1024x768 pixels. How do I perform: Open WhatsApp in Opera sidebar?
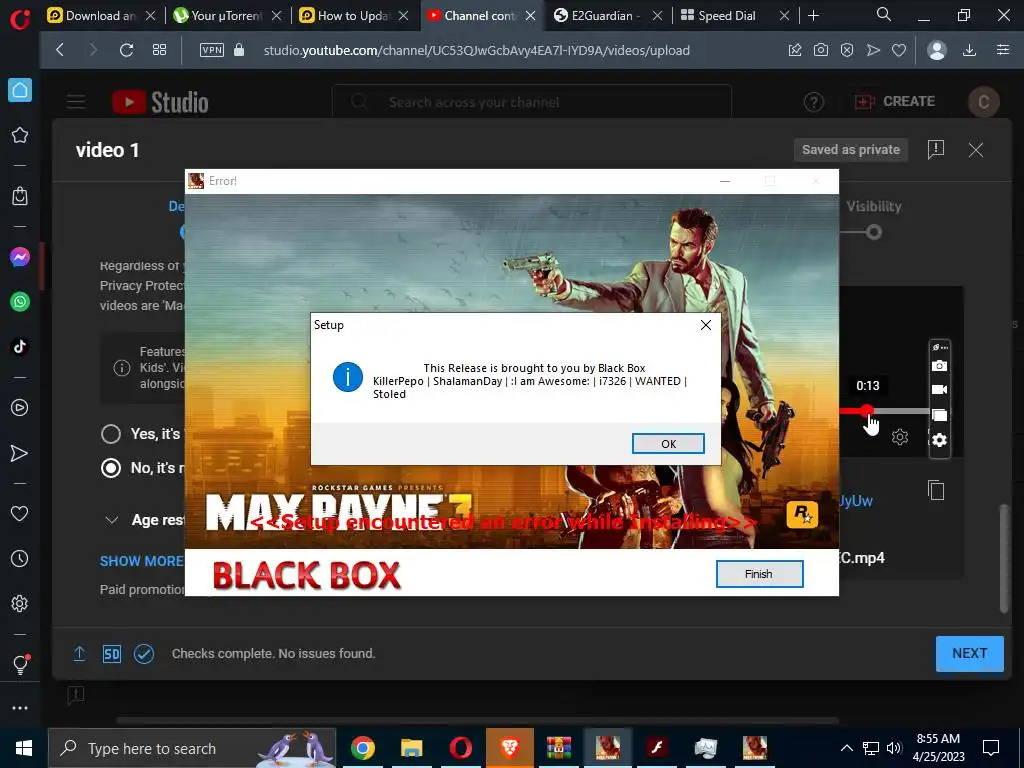click(x=20, y=302)
